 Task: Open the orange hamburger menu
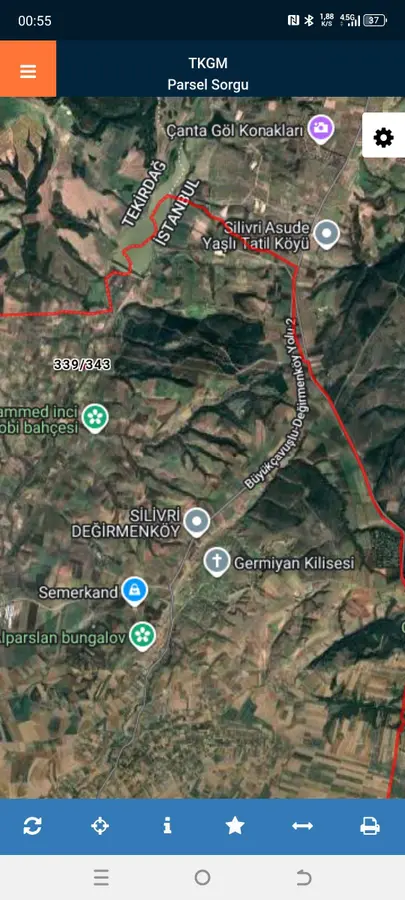[x=28, y=69]
